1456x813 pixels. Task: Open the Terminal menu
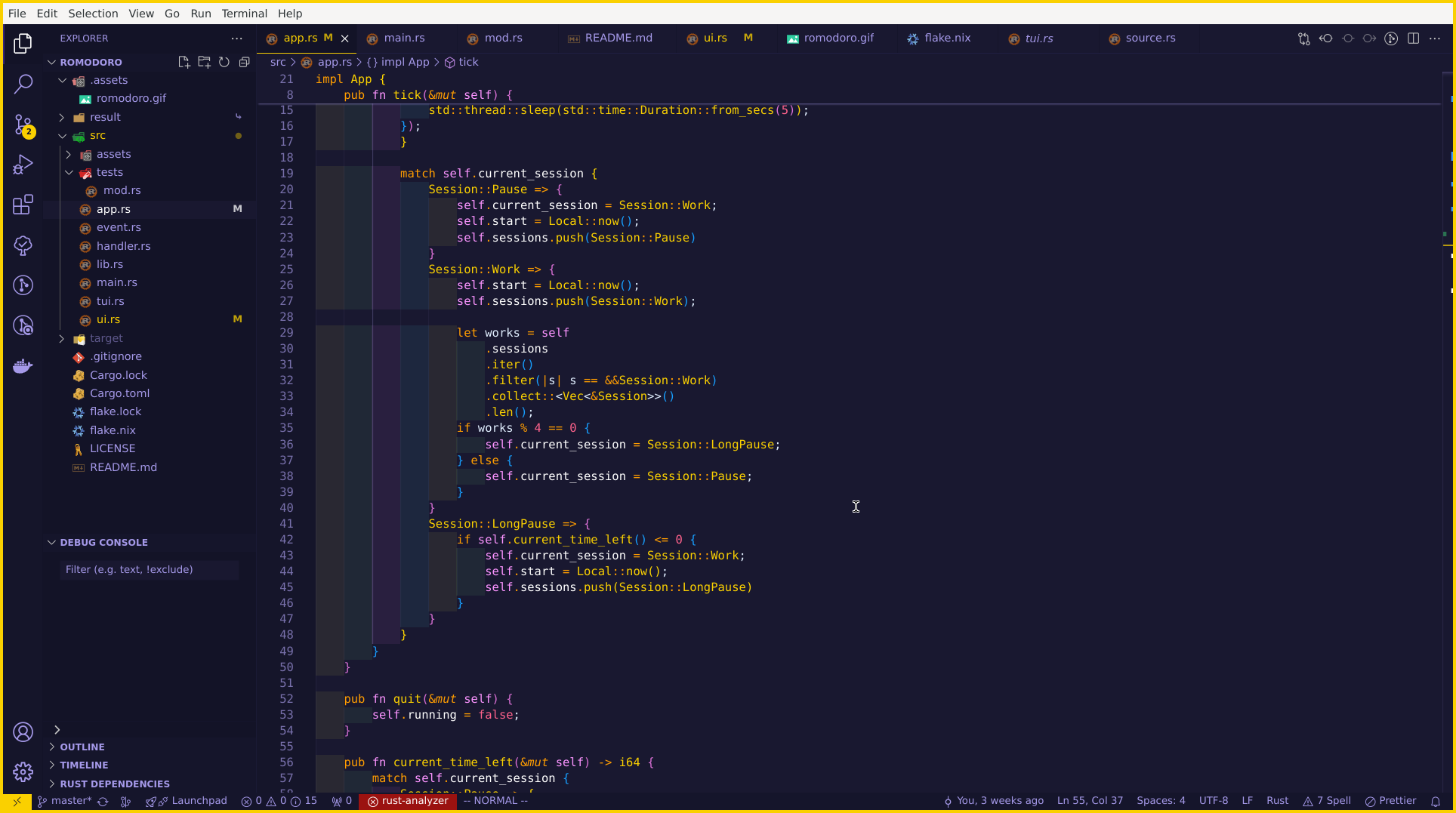(244, 14)
